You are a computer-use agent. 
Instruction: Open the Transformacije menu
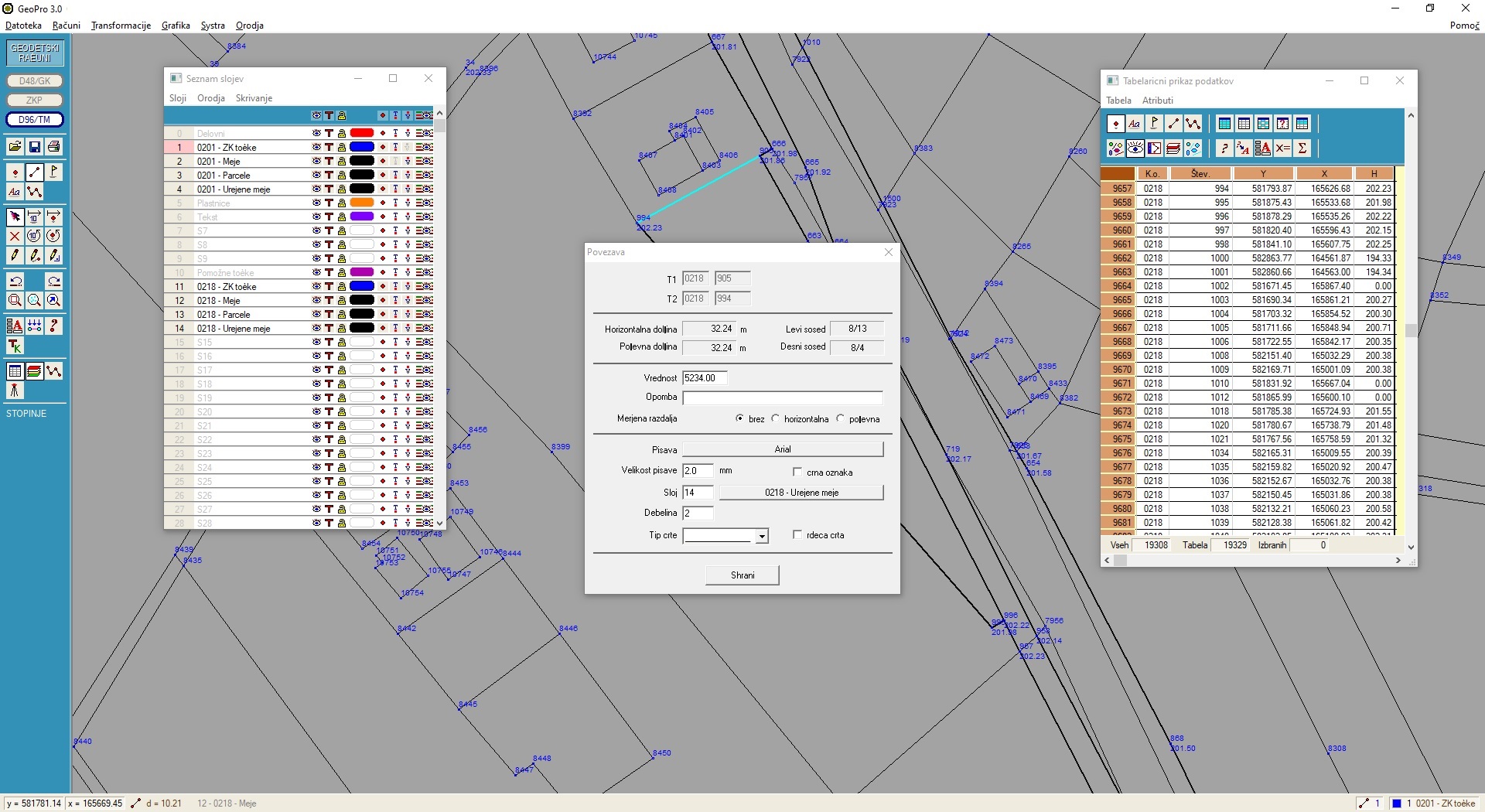(x=121, y=26)
